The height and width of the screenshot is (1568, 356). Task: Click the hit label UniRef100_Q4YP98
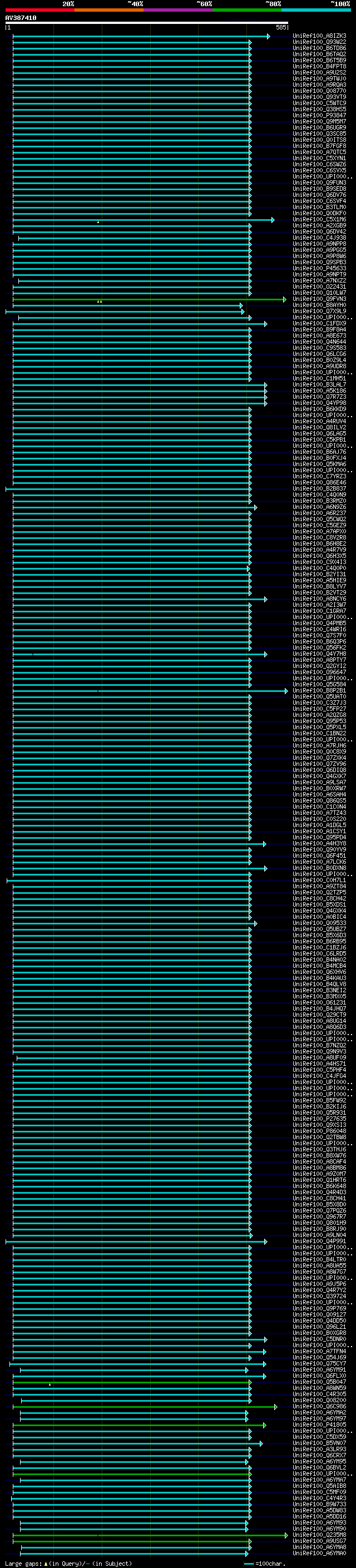tap(319, 404)
